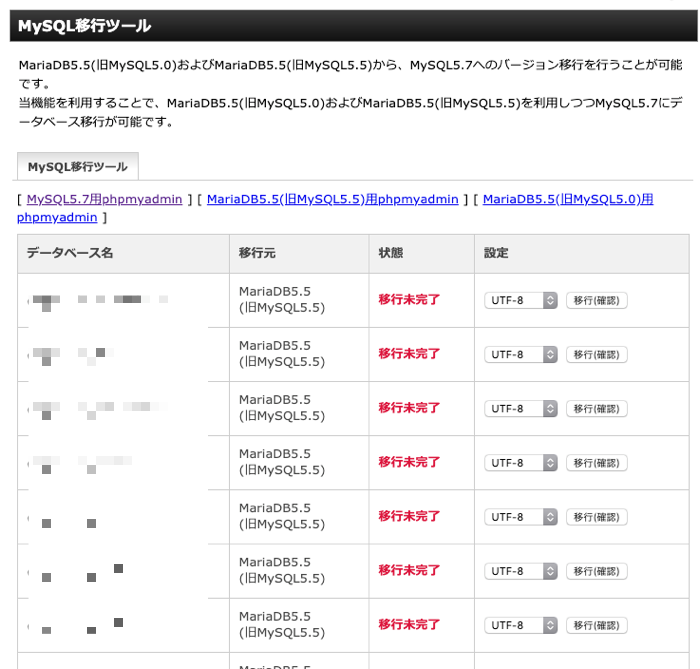Click MariaDB5.5 (旧MySQL5.5) source in sixth row

click(282, 570)
